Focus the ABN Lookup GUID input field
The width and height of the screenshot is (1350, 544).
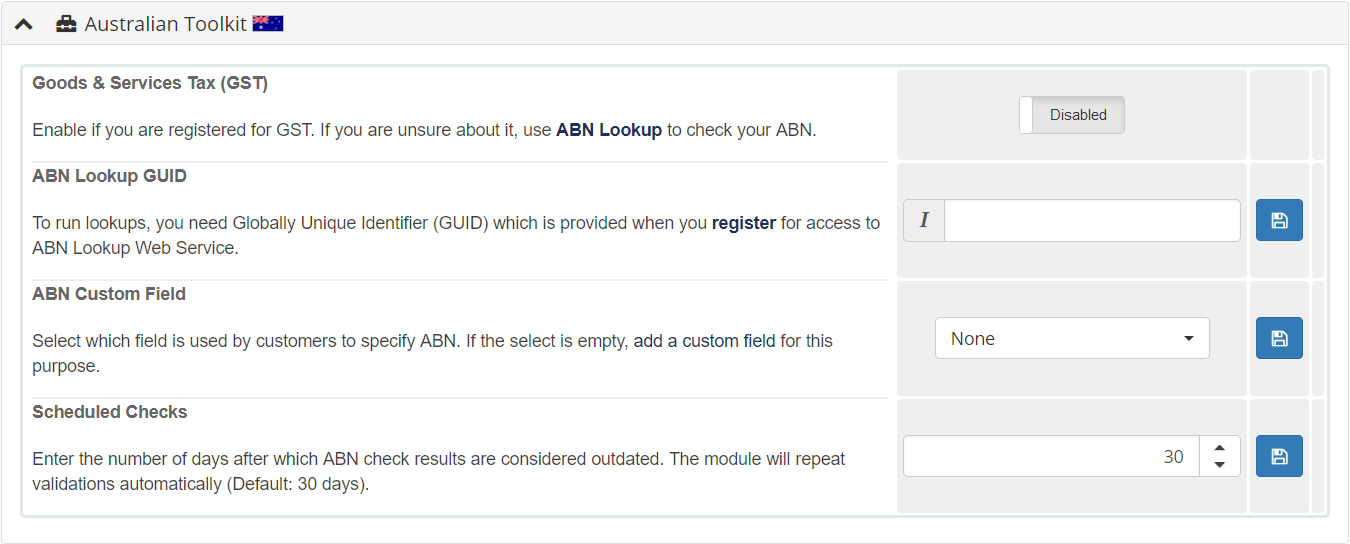[x=1092, y=220]
